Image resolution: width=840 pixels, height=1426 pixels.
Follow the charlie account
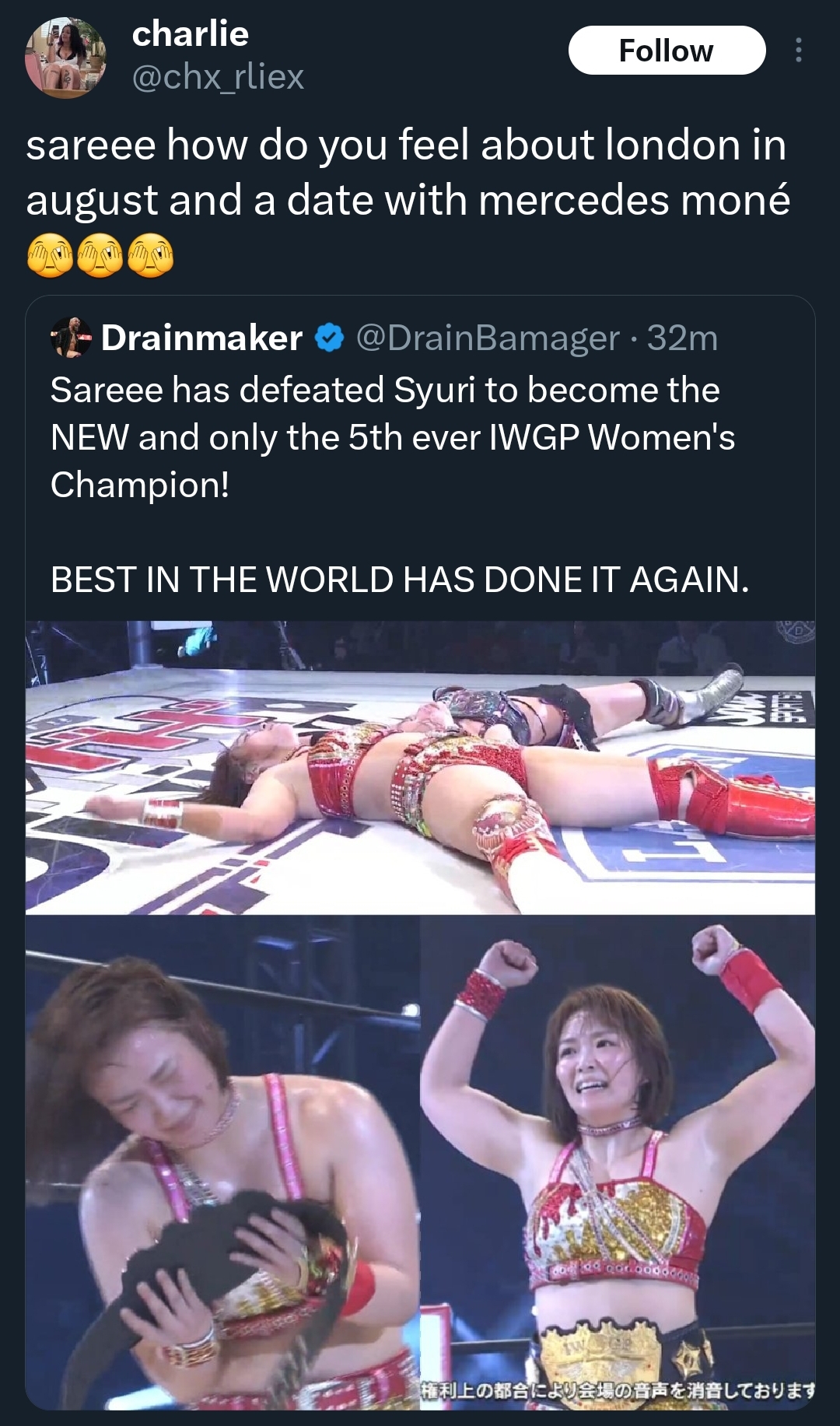pos(667,51)
